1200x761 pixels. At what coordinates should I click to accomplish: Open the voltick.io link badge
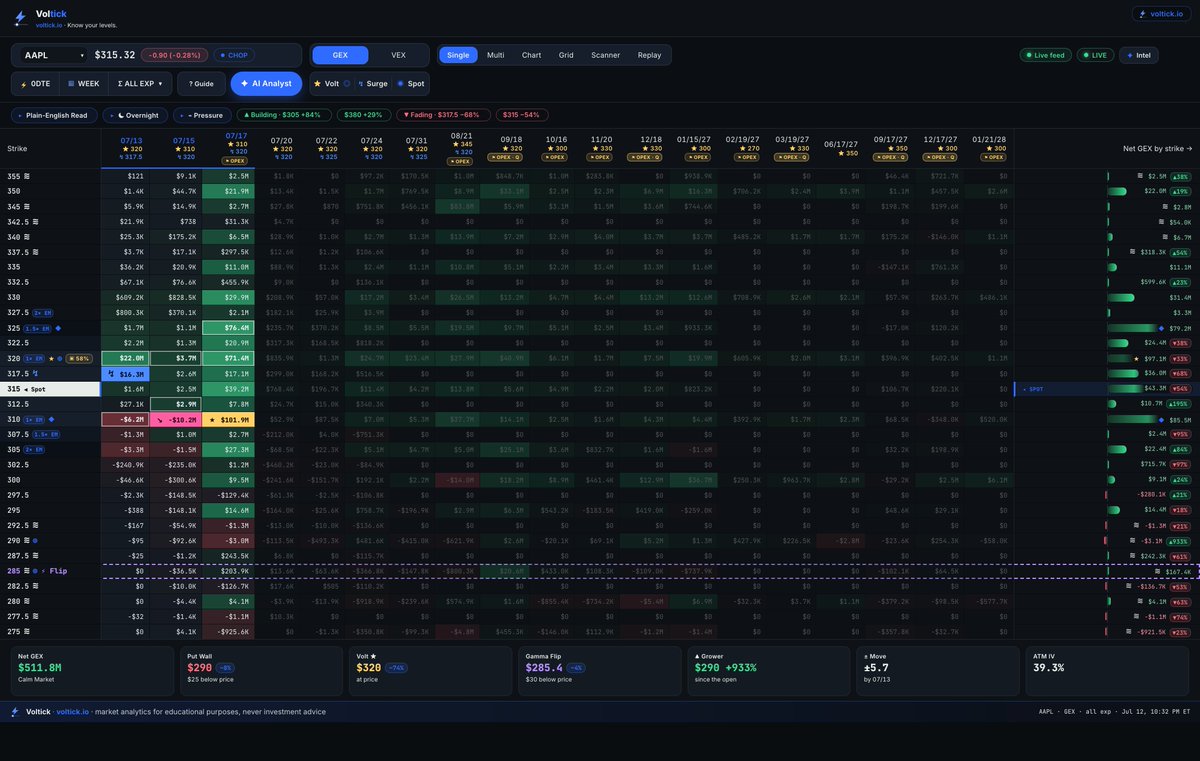(x=1161, y=14)
